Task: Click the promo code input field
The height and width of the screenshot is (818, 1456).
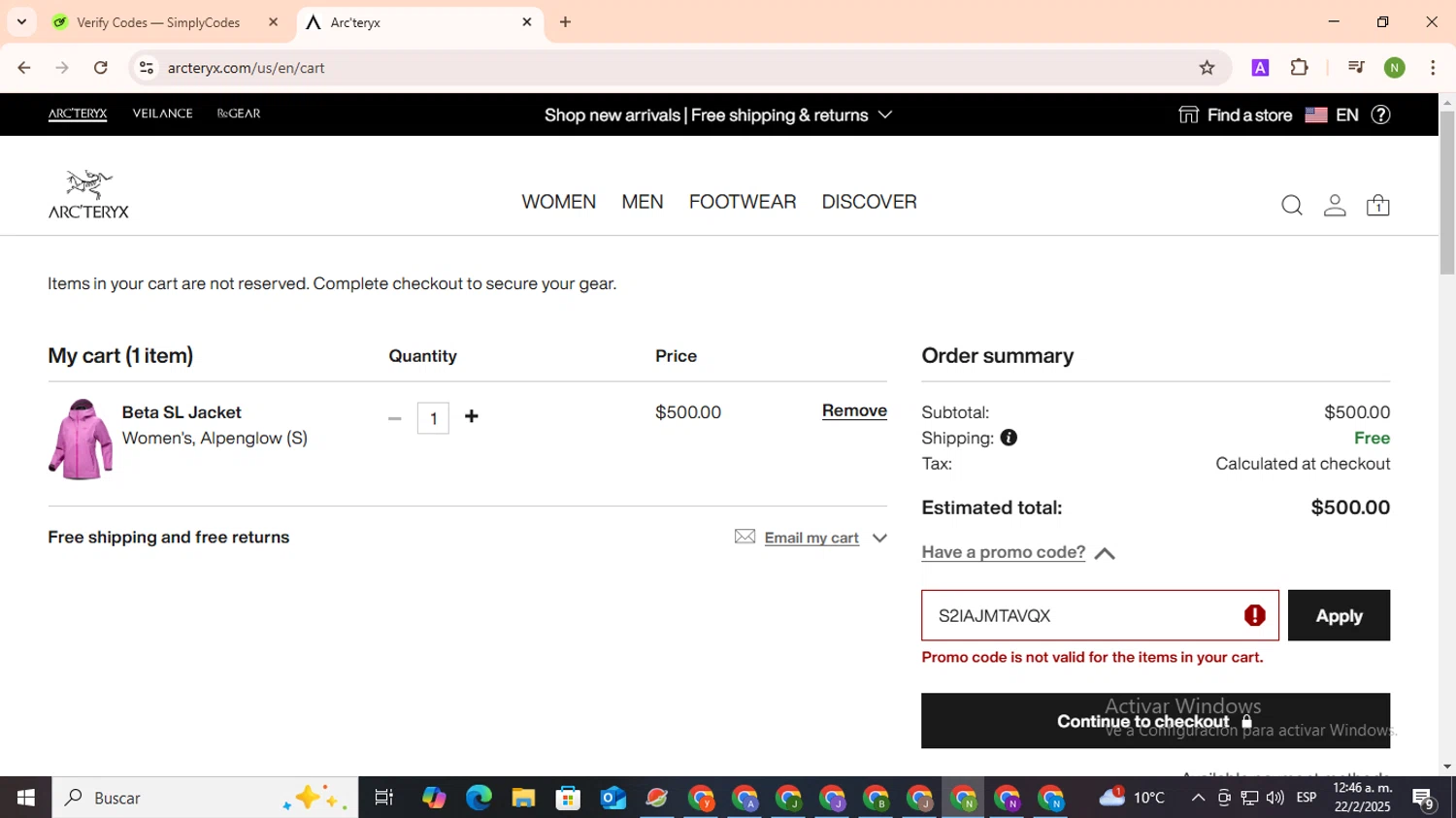Action: (1100, 615)
